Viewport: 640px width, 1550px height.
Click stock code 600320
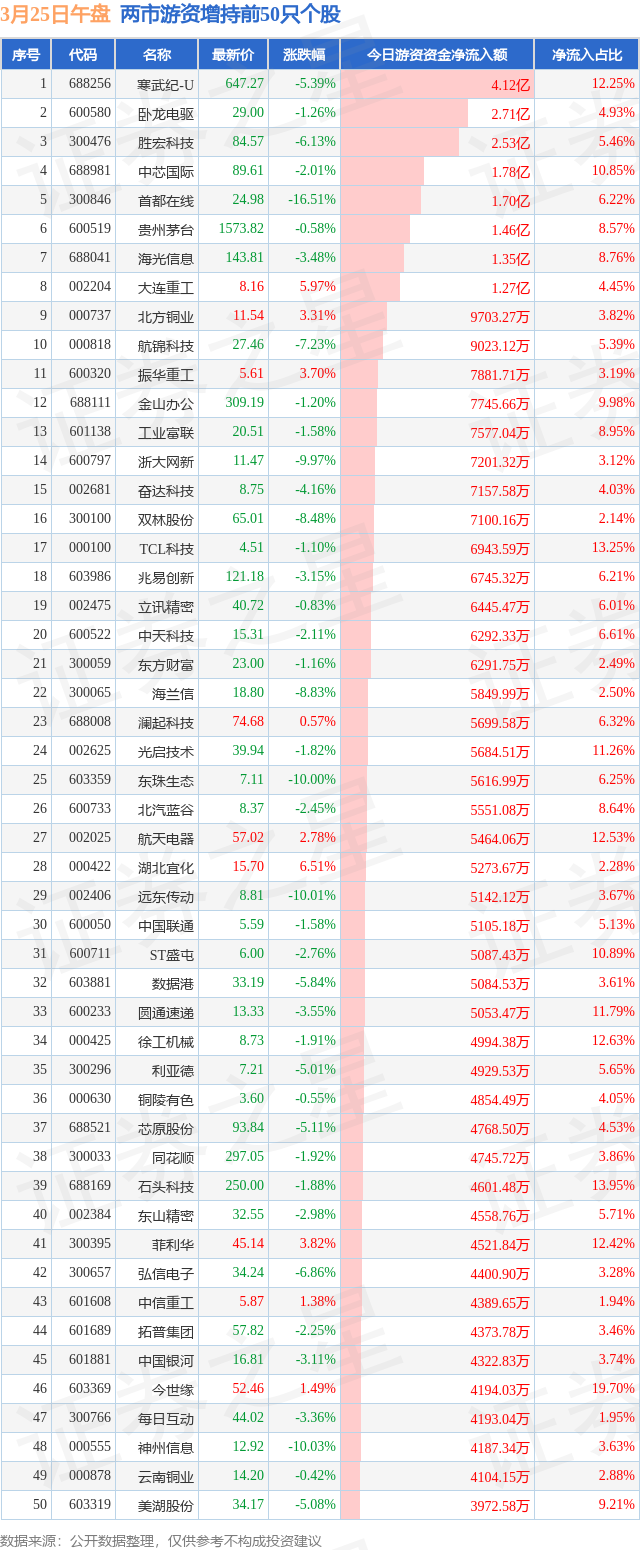click(x=90, y=374)
